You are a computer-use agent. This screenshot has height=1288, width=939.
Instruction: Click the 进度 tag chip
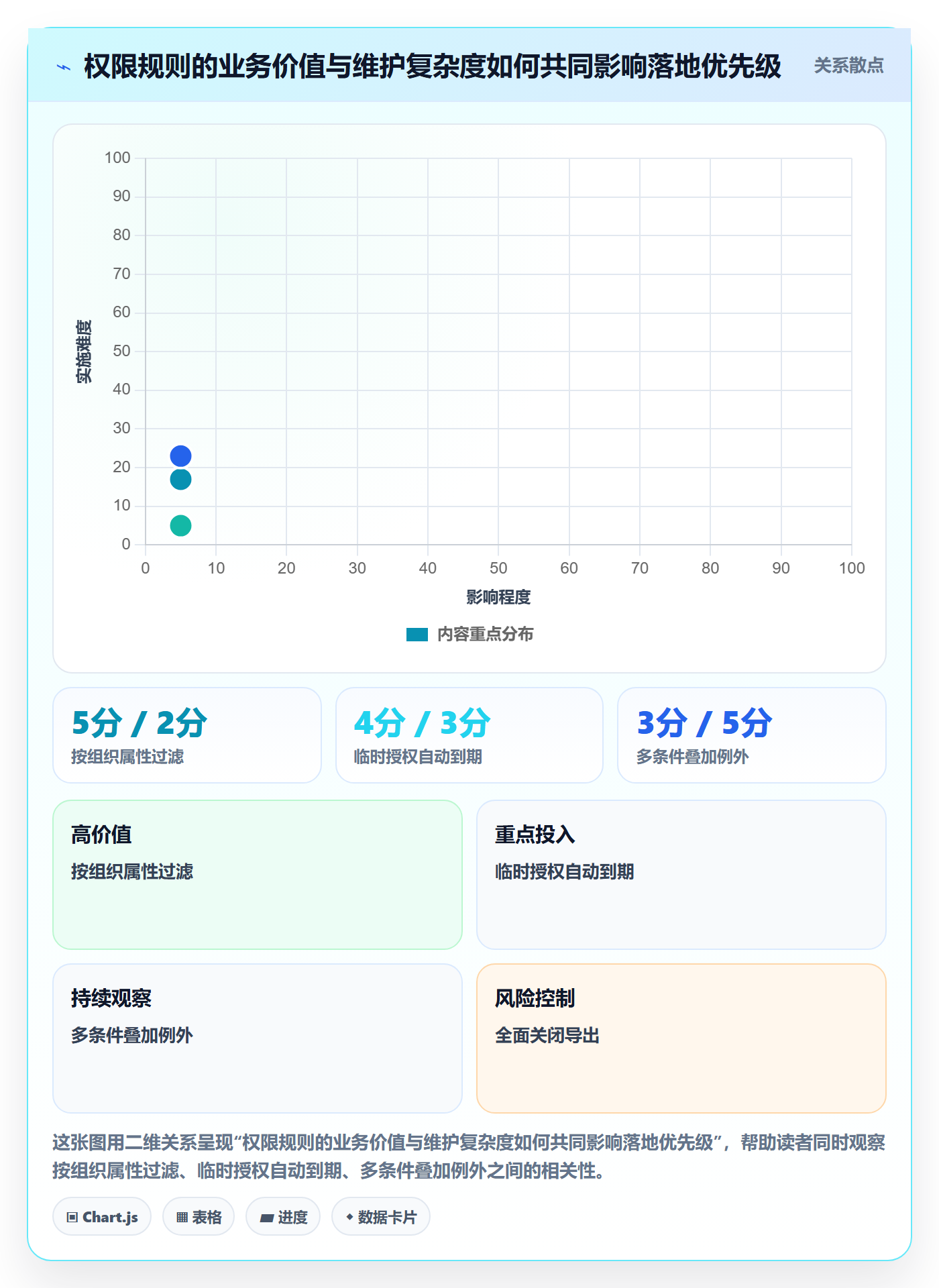[x=283, y=1217]
